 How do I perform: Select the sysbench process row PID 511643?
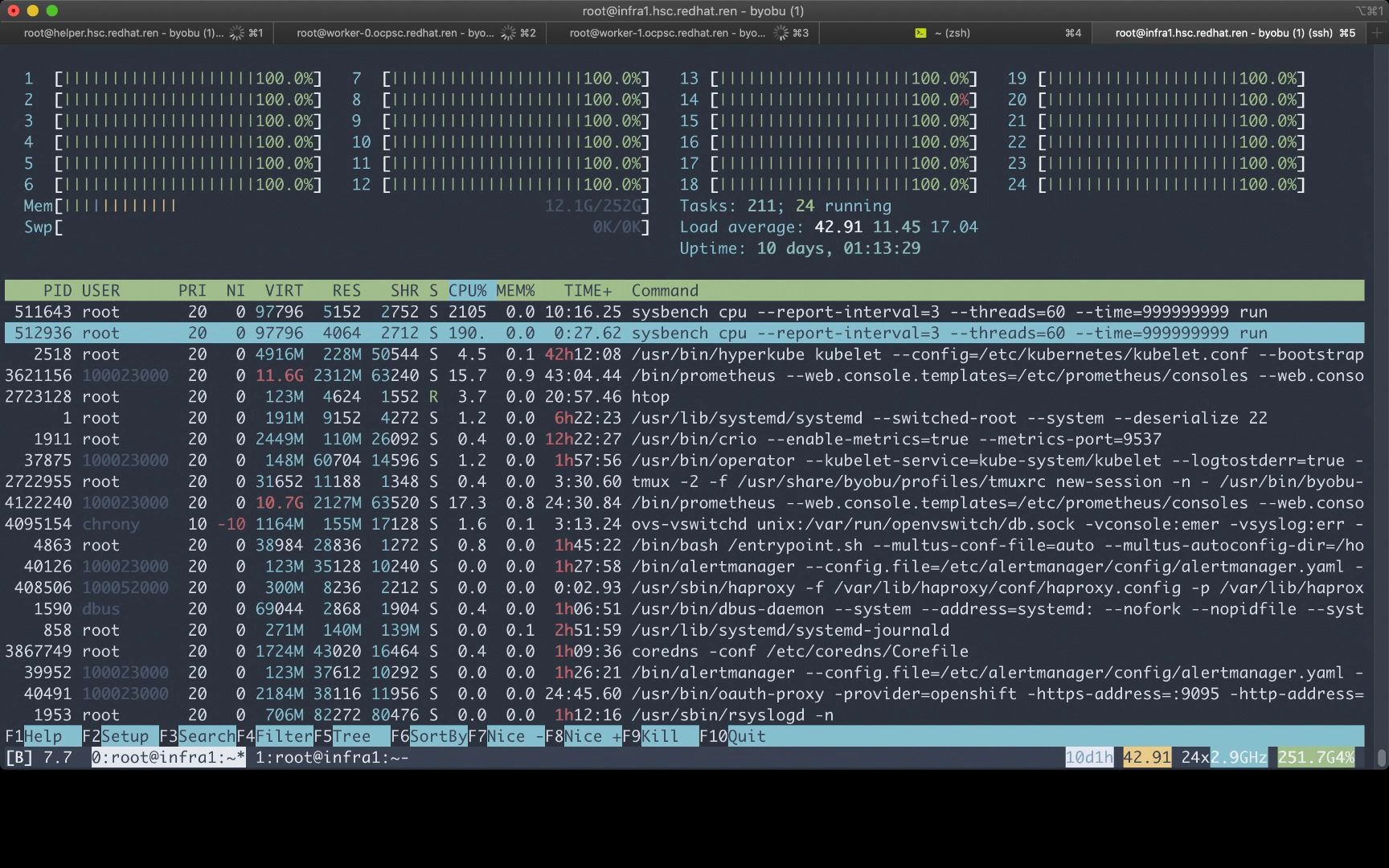pos(684,312)
